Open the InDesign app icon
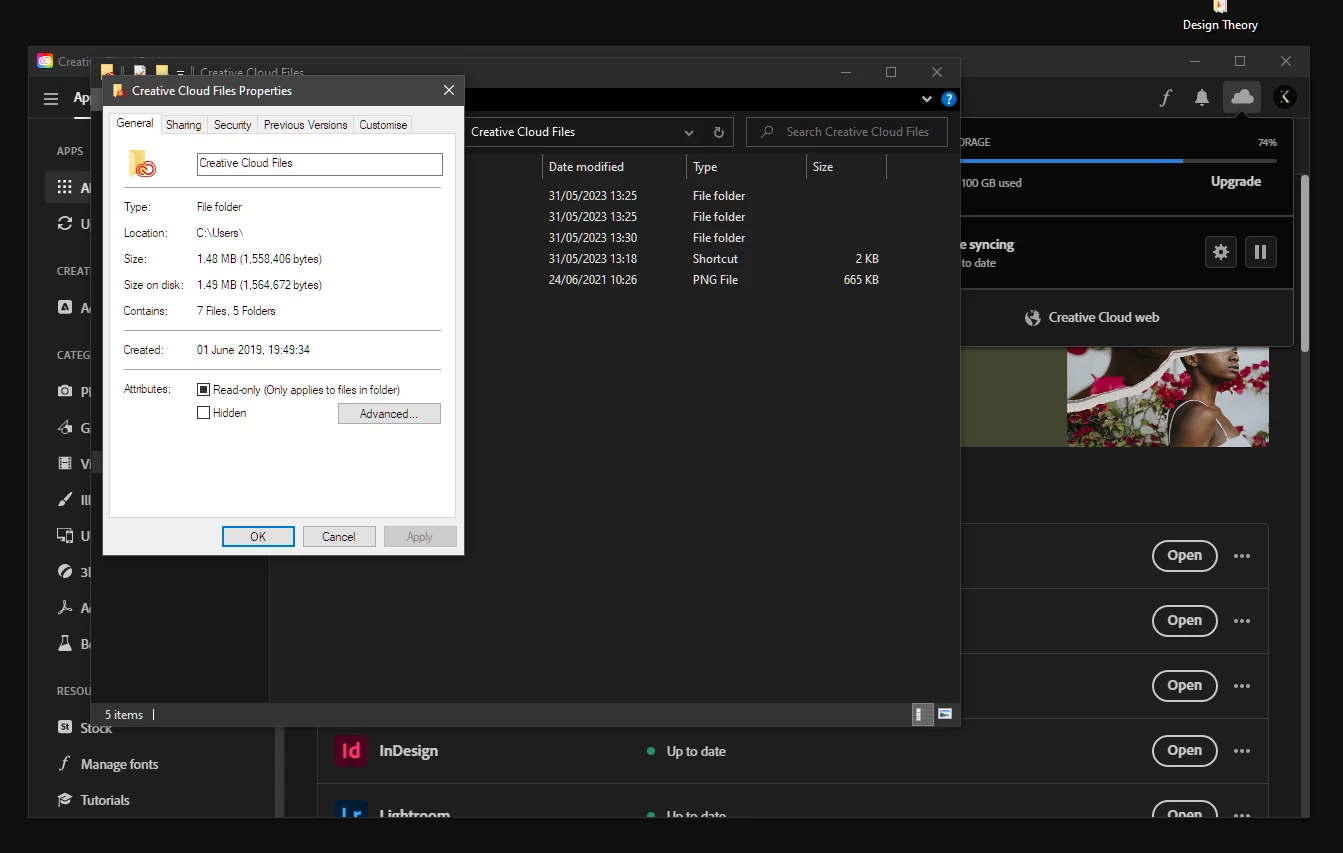1343x853 pixels. [x=351, y=750]
